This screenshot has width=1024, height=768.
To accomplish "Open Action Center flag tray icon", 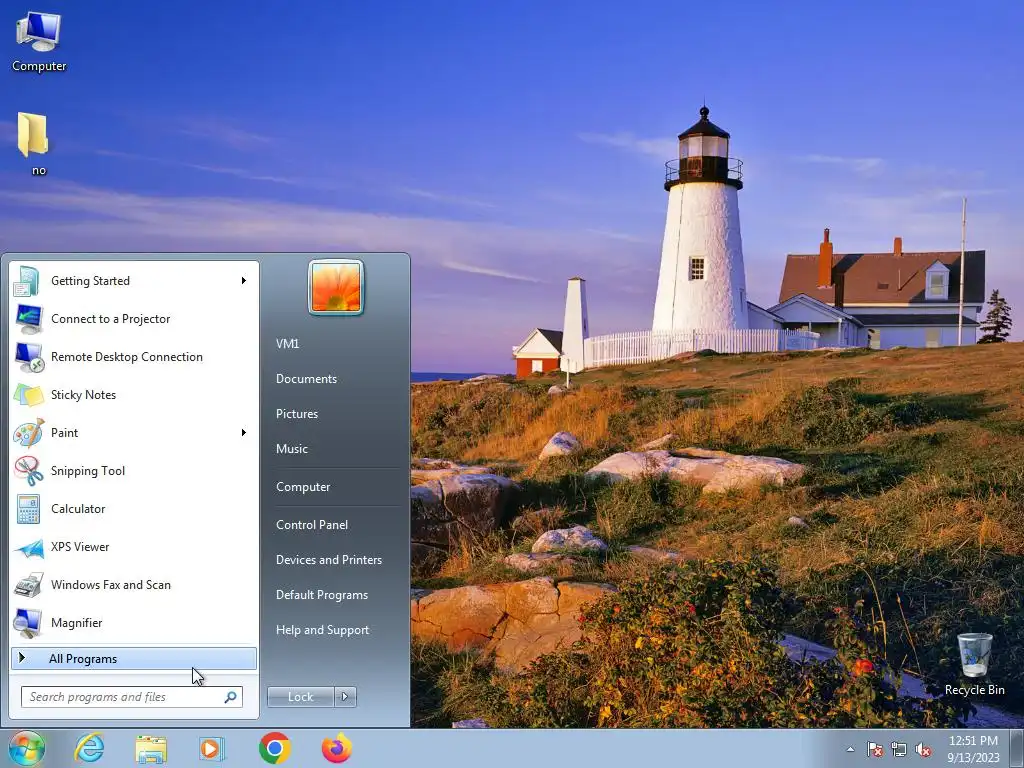I will (x=875, y=749).
